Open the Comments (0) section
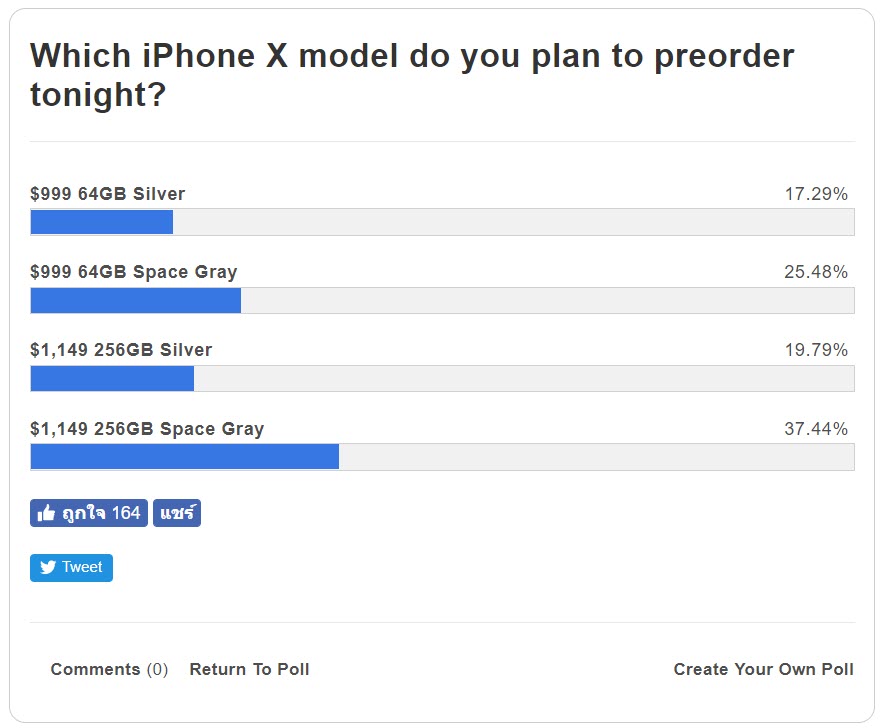Image resolution: width=884 pixels, height=728 pixels. pyautogui.click(x=108, y=669)
